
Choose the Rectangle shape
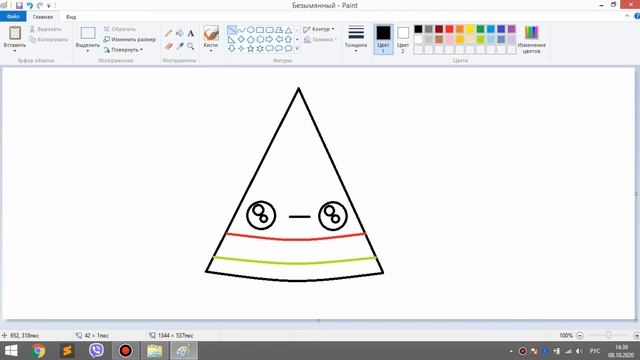pos(260,30)
